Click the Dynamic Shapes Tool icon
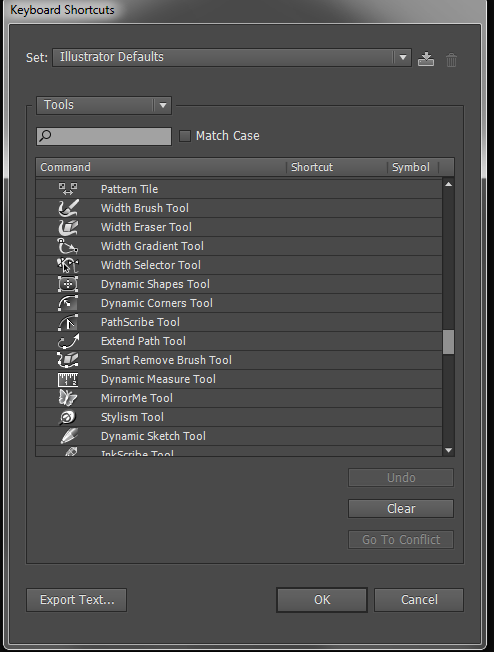Screen dimensions: 494x652 (68, 284)
